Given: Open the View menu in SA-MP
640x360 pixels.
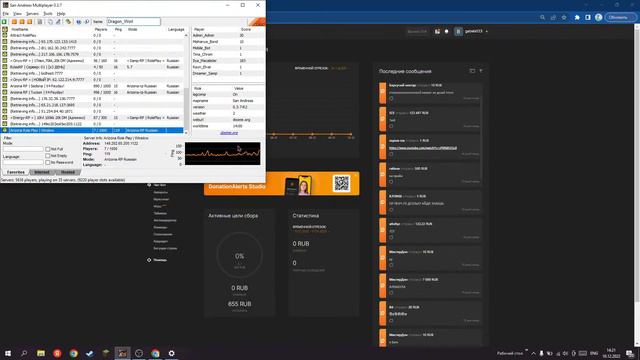Looking at the screenshot, I should click(17, 14).
